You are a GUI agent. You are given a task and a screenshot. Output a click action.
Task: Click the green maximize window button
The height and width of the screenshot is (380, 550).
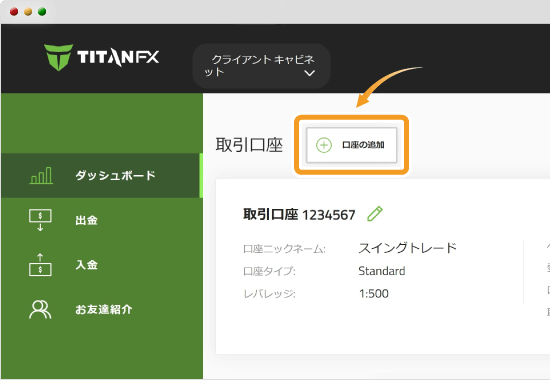pos(42,12)
